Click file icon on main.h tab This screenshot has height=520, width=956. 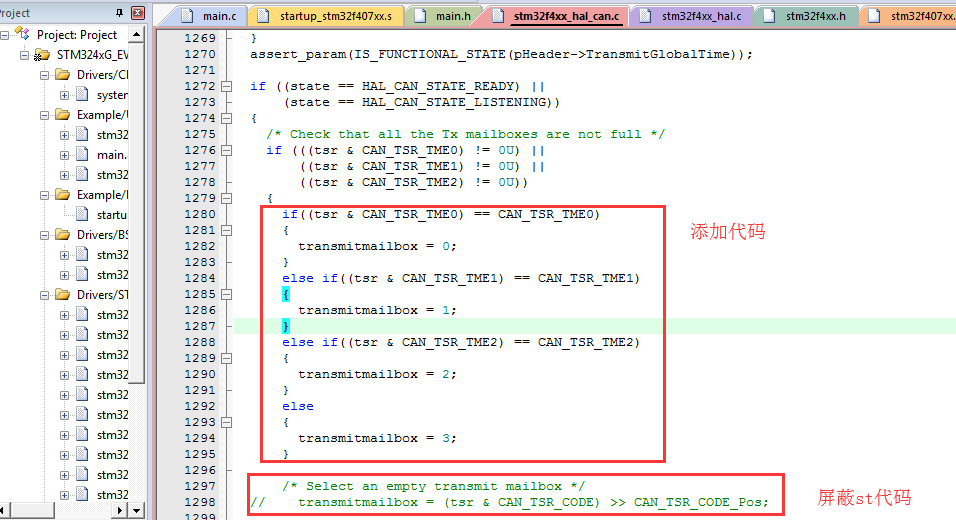pyautogui.click(x=420, y=16)
